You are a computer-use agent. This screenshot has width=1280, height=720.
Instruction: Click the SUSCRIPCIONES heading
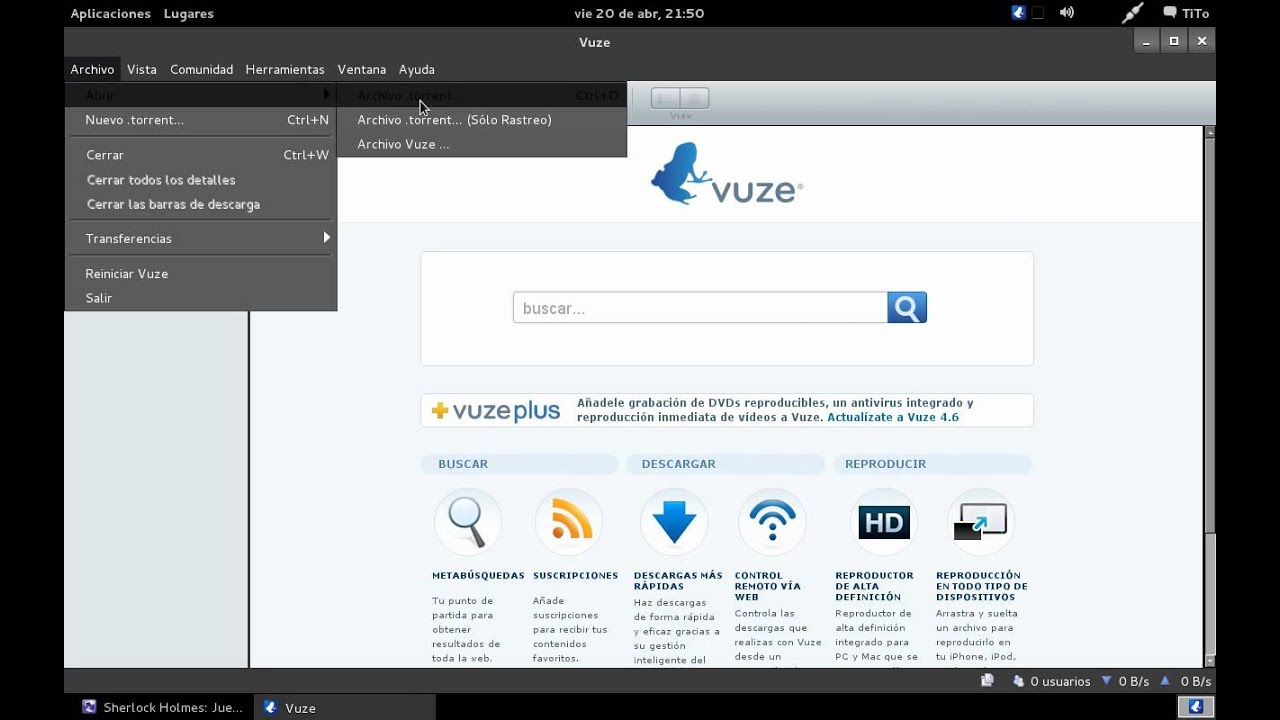[x=575, y=575]
